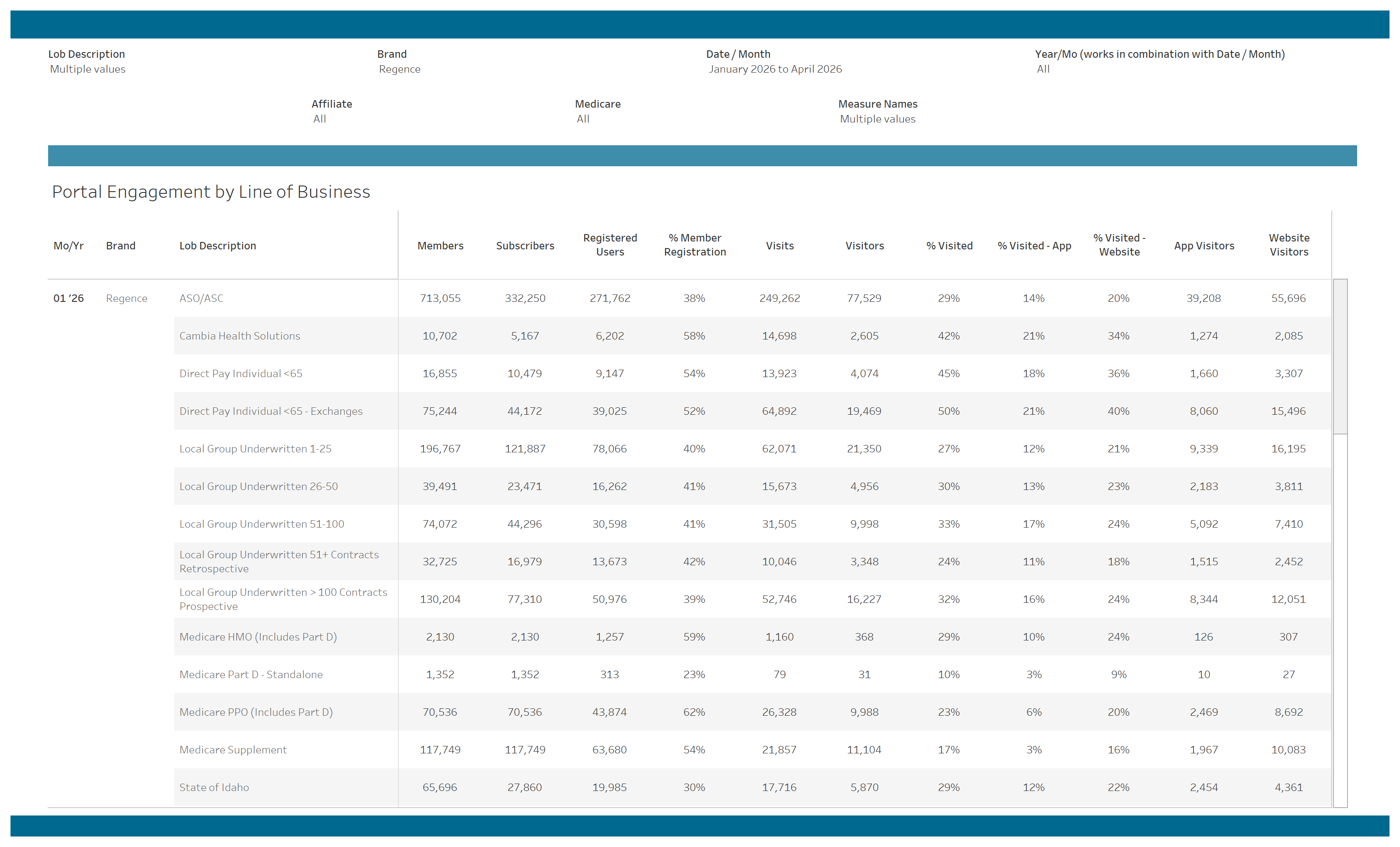Click the Subscribers column header
1400x847 pixels.
click(525, 245)
